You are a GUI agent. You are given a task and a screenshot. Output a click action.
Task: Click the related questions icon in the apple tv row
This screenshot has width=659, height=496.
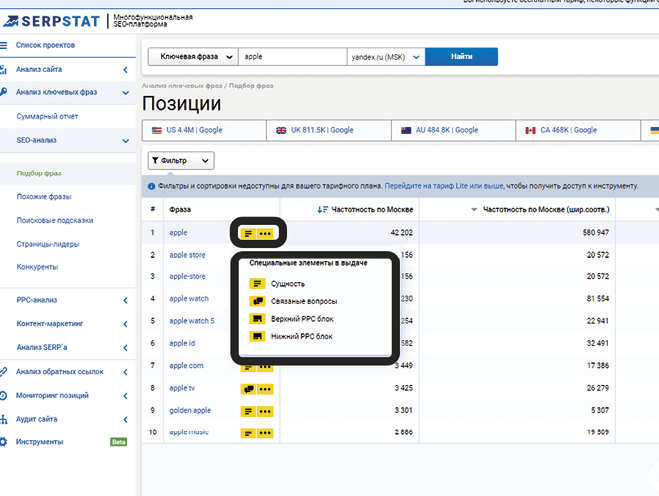point(247,388)
